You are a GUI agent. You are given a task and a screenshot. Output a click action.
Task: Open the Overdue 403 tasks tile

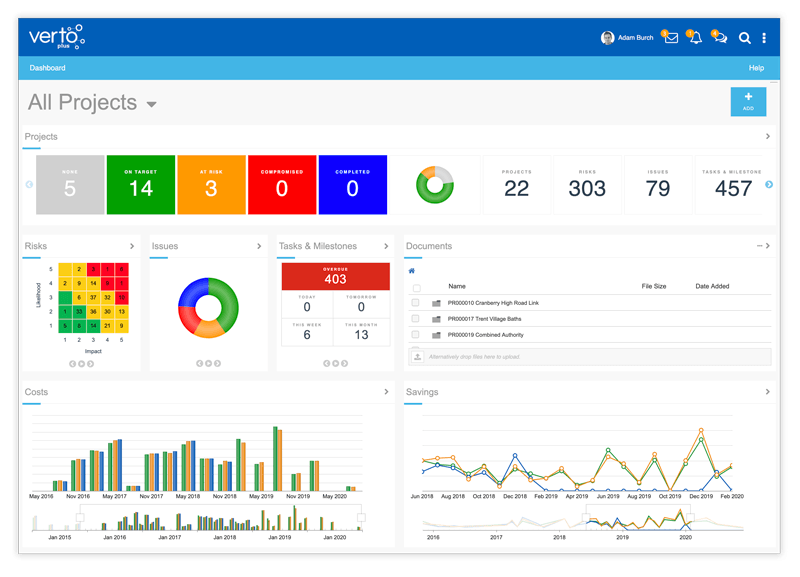coord(336,276)
